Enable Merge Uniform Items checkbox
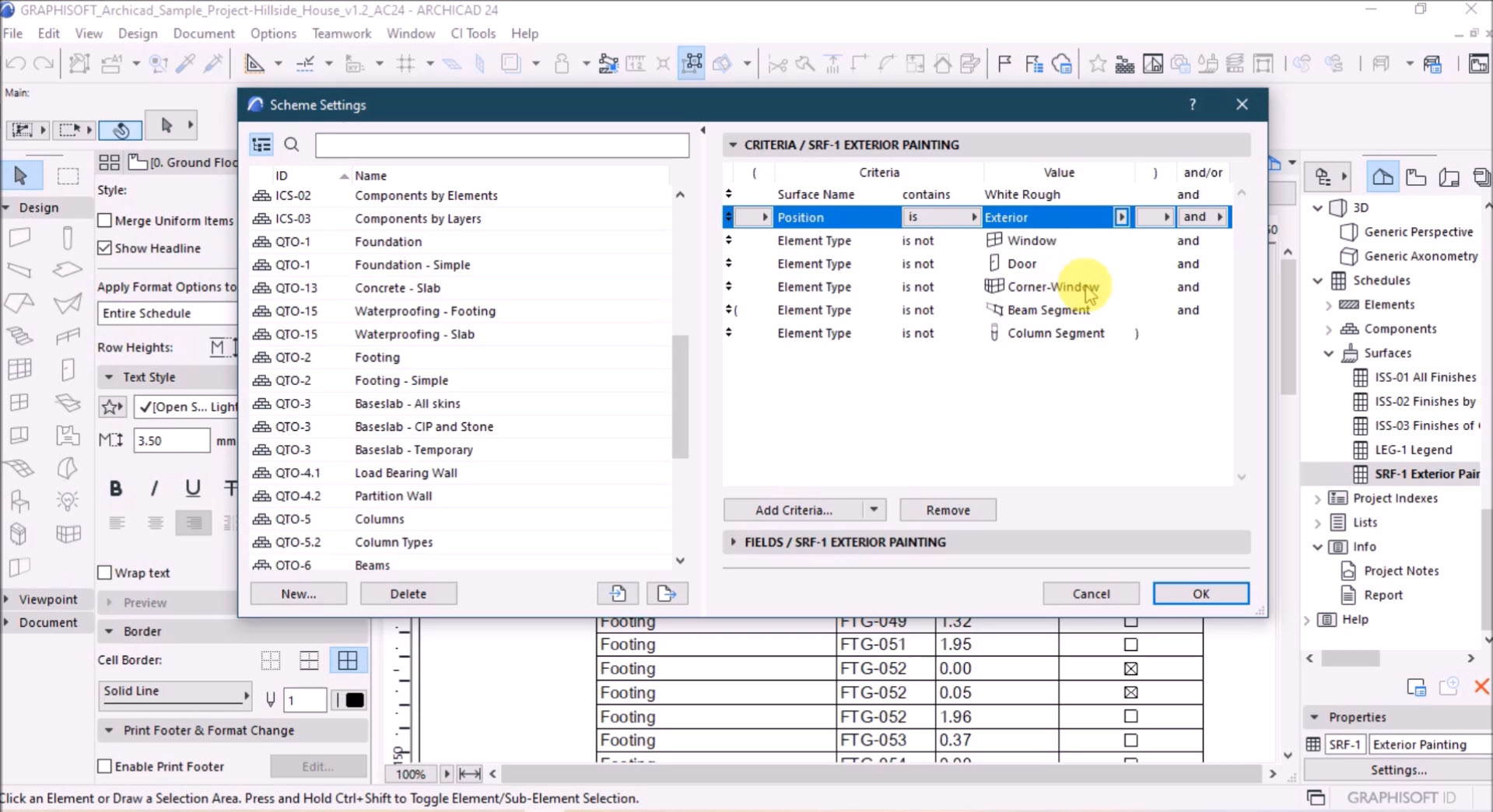 105,221
